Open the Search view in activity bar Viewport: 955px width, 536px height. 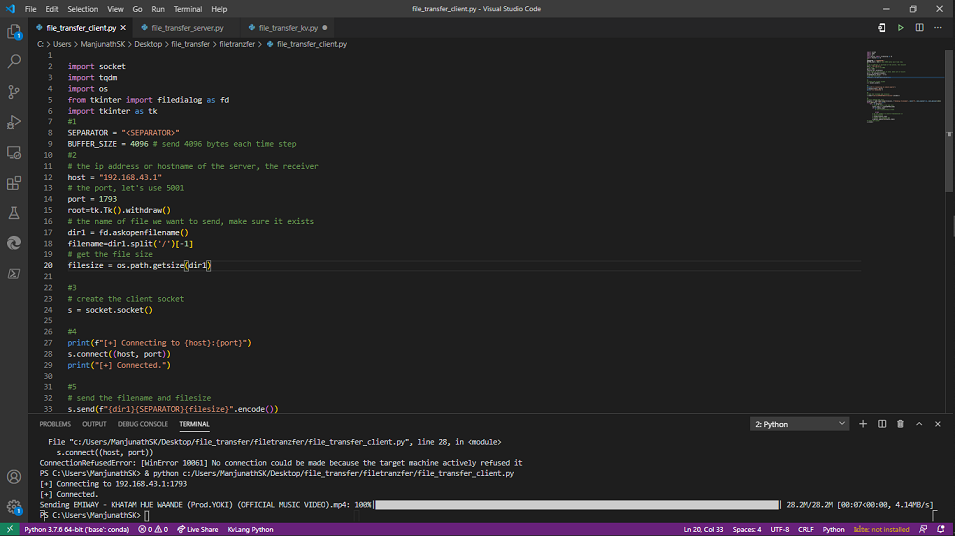click(13, 61)
